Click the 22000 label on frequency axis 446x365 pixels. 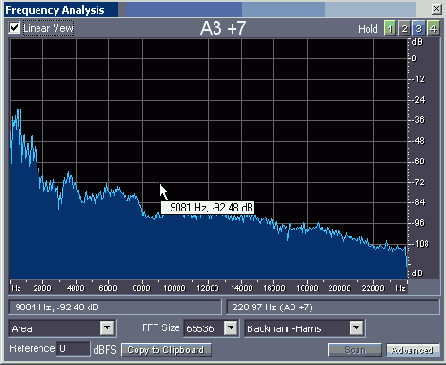click(x=373, y=288)
